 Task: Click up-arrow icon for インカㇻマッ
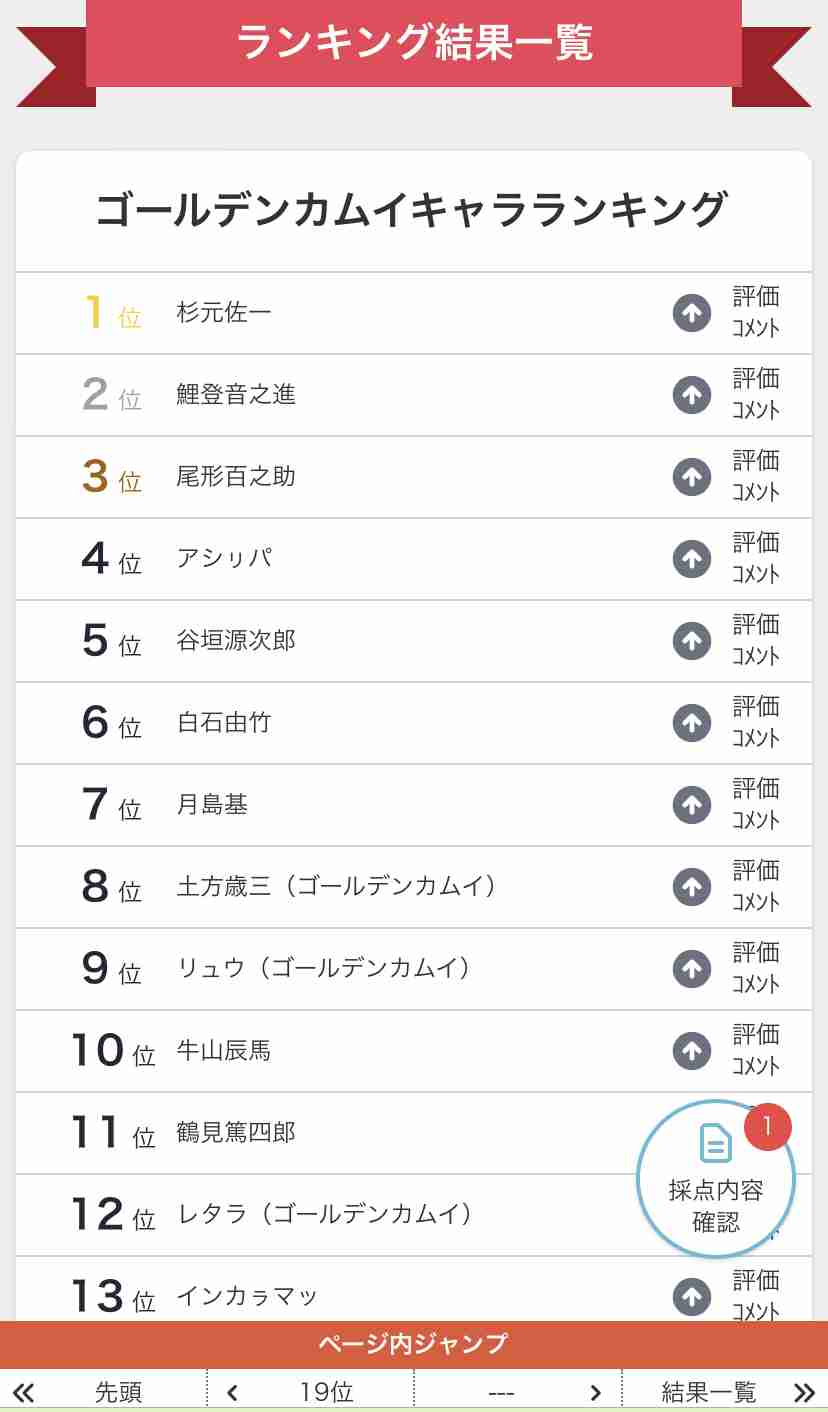691,1297
